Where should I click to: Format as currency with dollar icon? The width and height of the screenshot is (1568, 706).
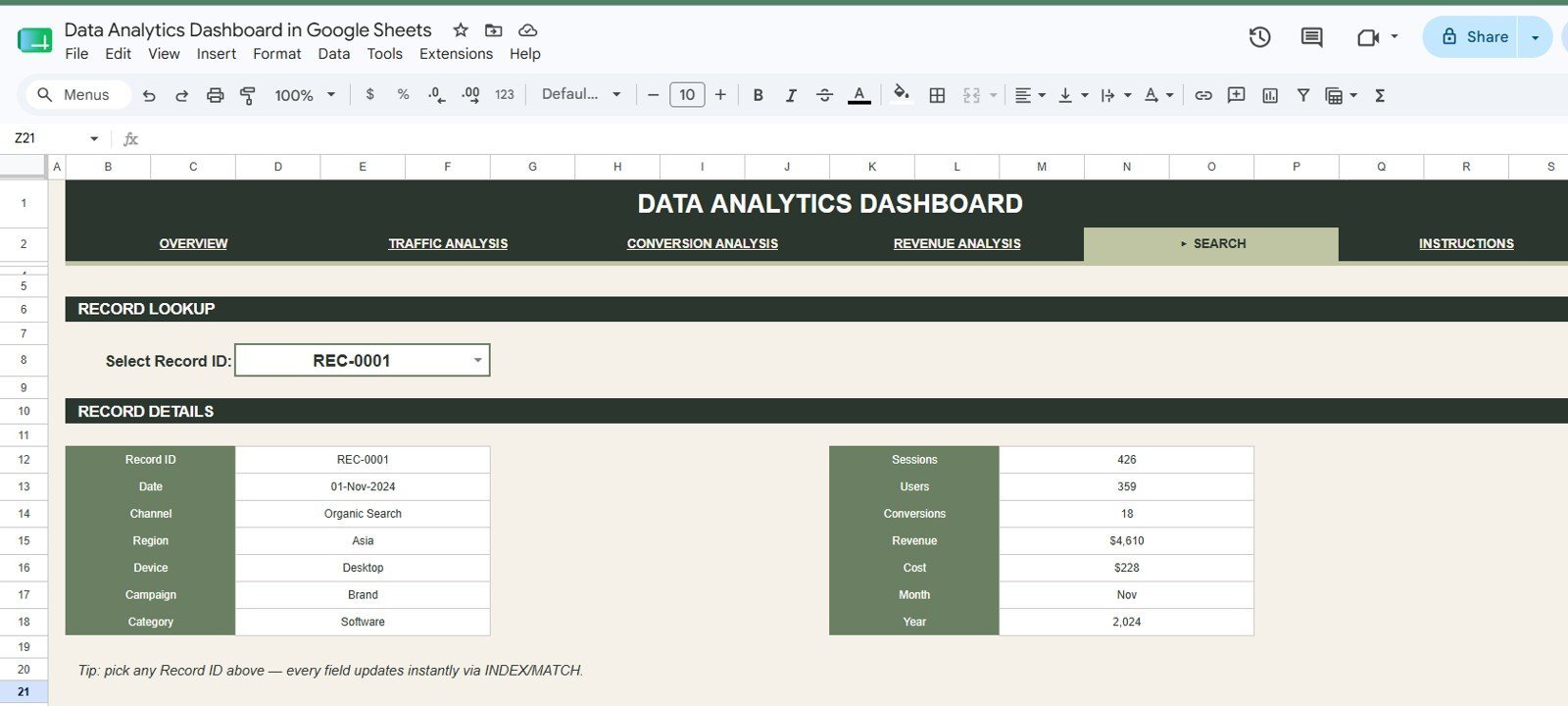coord(369,94)
